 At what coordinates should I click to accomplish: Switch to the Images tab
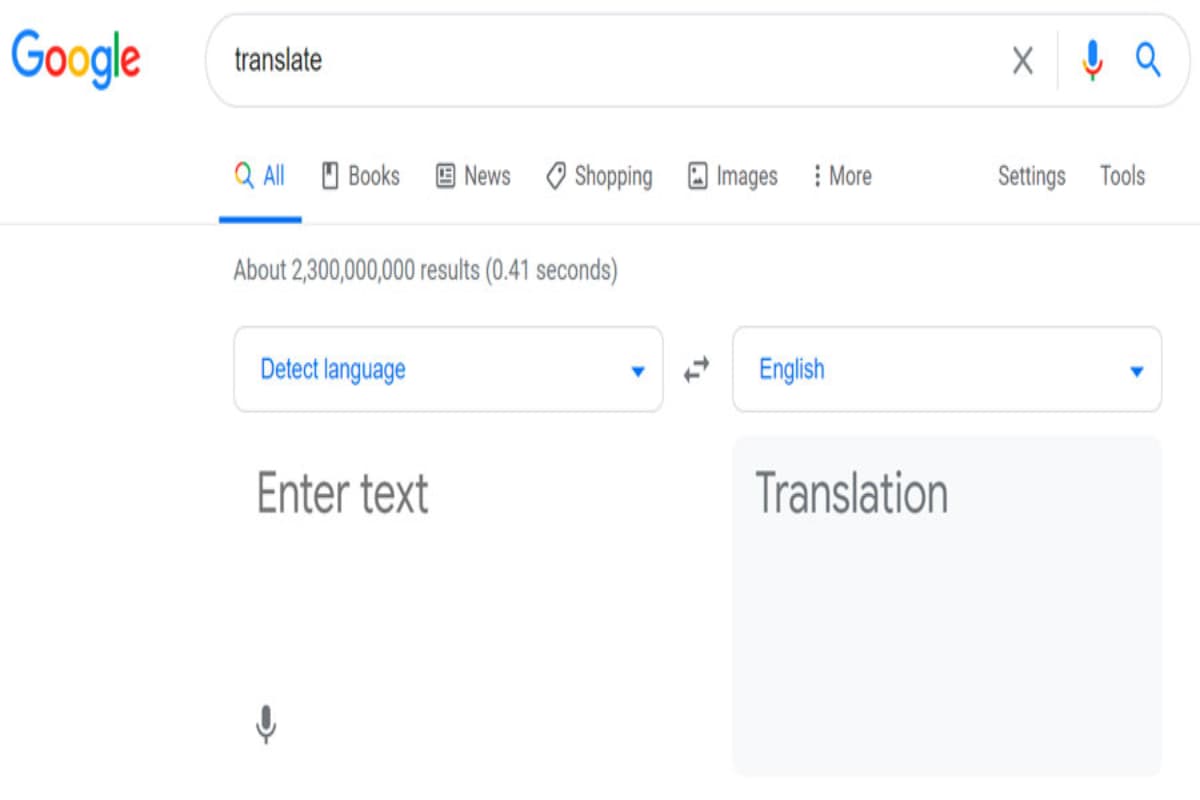pos(733,176)
